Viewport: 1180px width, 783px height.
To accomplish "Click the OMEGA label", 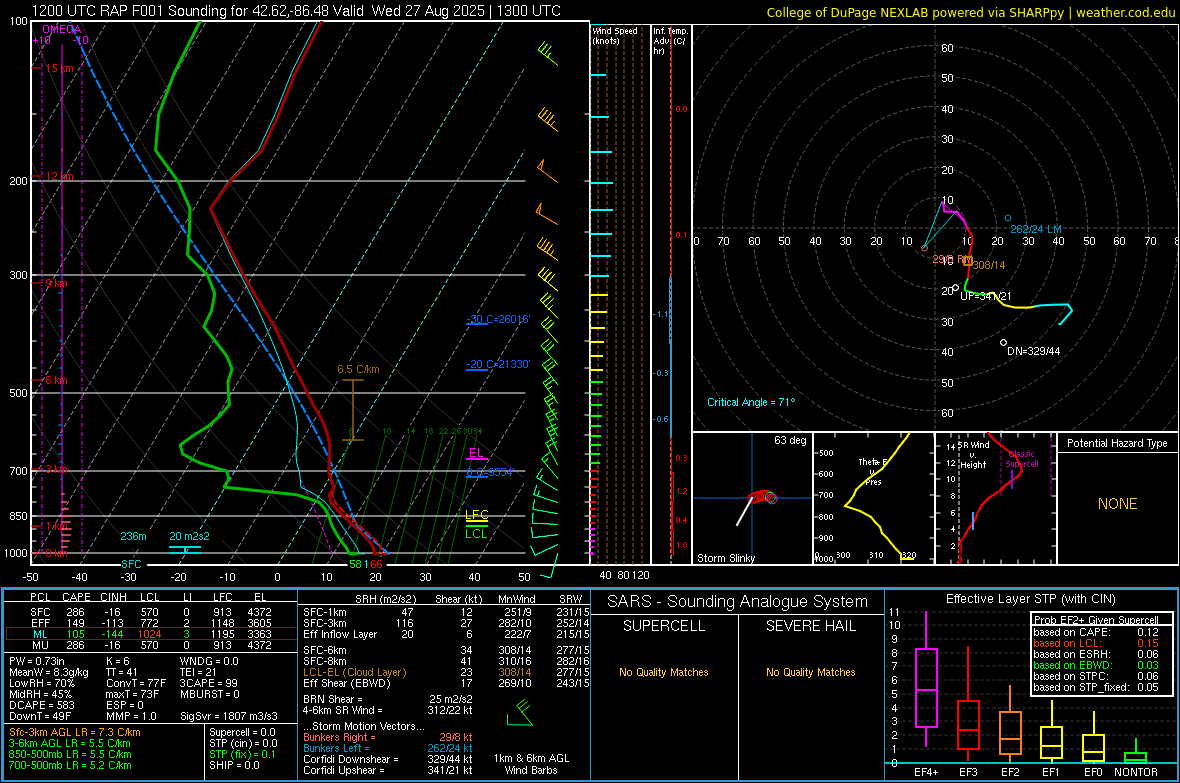I will coord(62,29).
